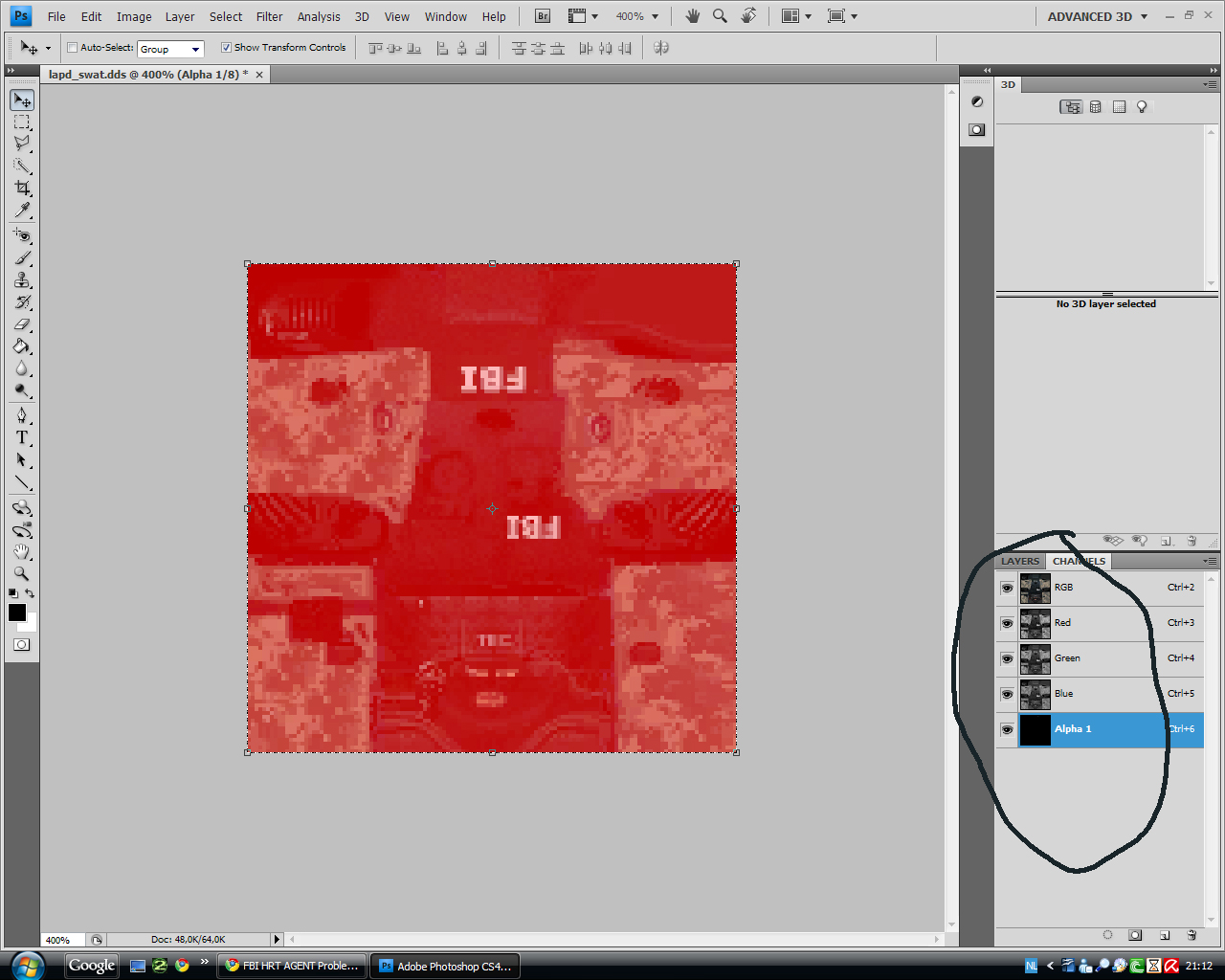
Task: Select the Paint Bucket tool
Action: (x=22, y=346)
